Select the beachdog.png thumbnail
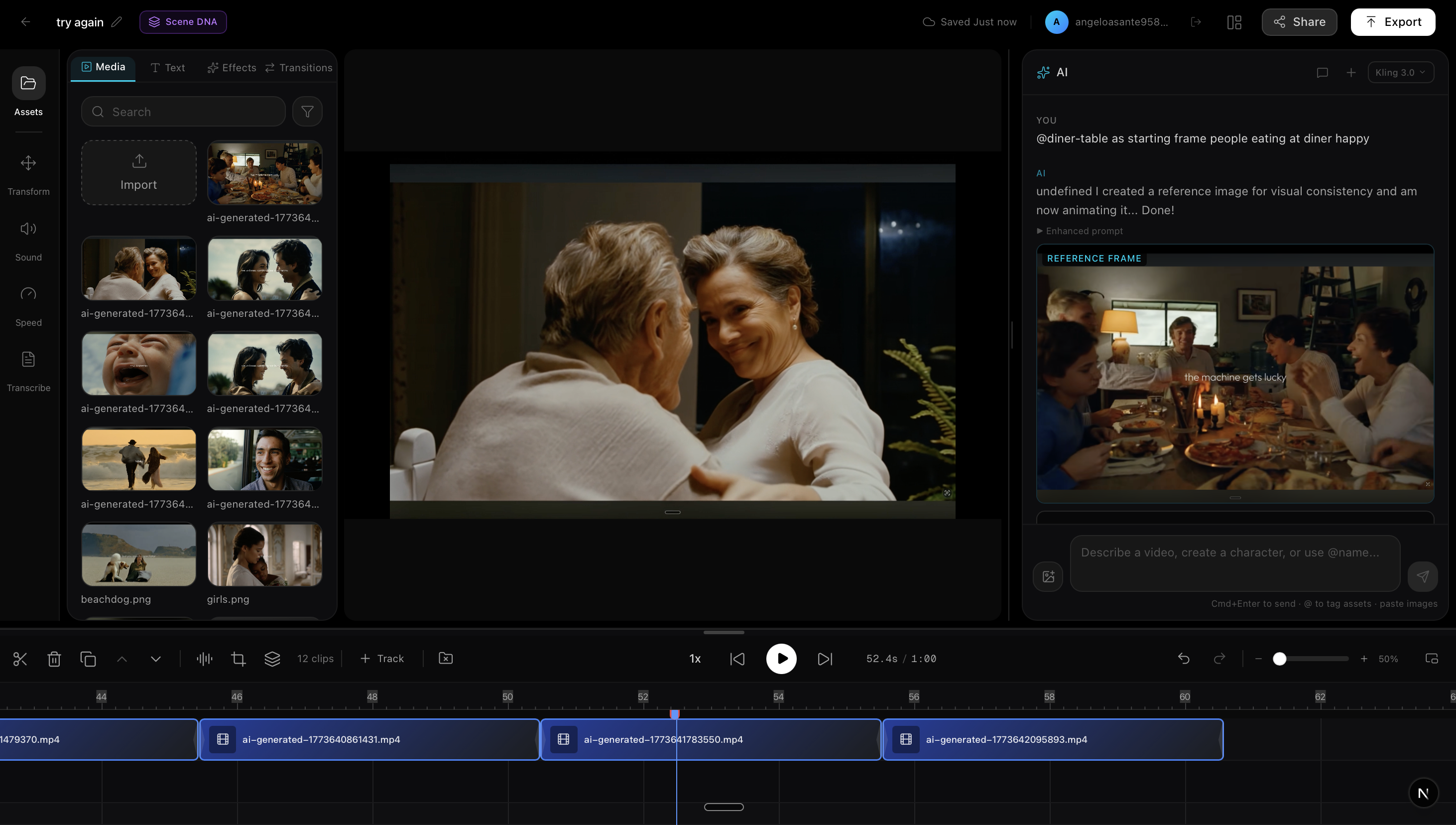 click(x=139, y=554)
